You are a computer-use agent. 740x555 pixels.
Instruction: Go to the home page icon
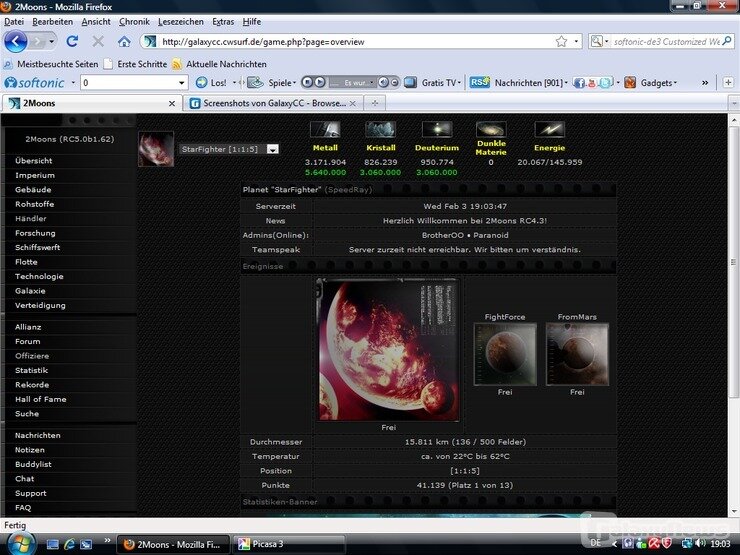pyautogui.click(x=124, y=42)
